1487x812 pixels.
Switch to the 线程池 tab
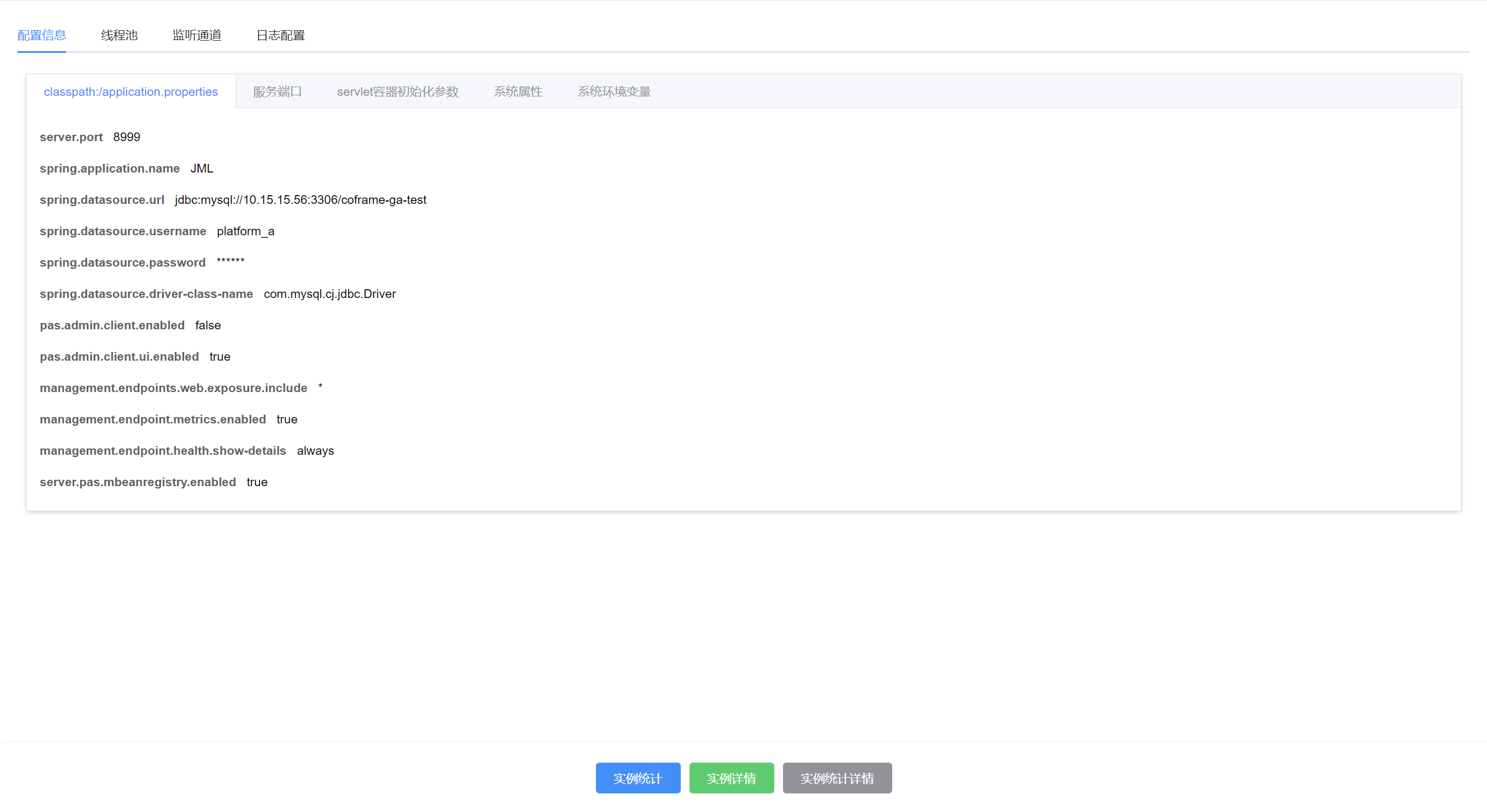tap(119, 35)
